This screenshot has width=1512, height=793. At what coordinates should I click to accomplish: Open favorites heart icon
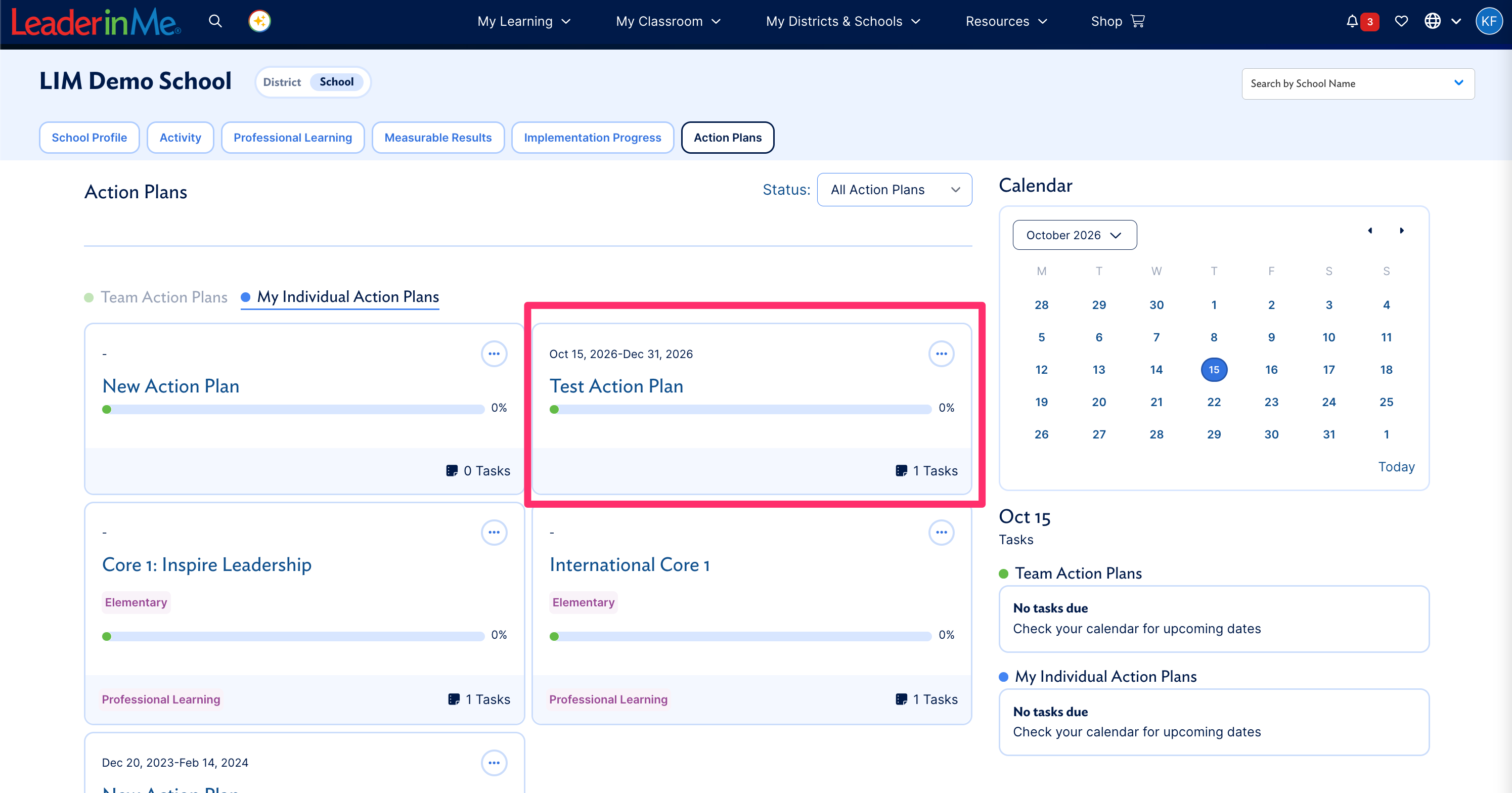[1401, 21]
